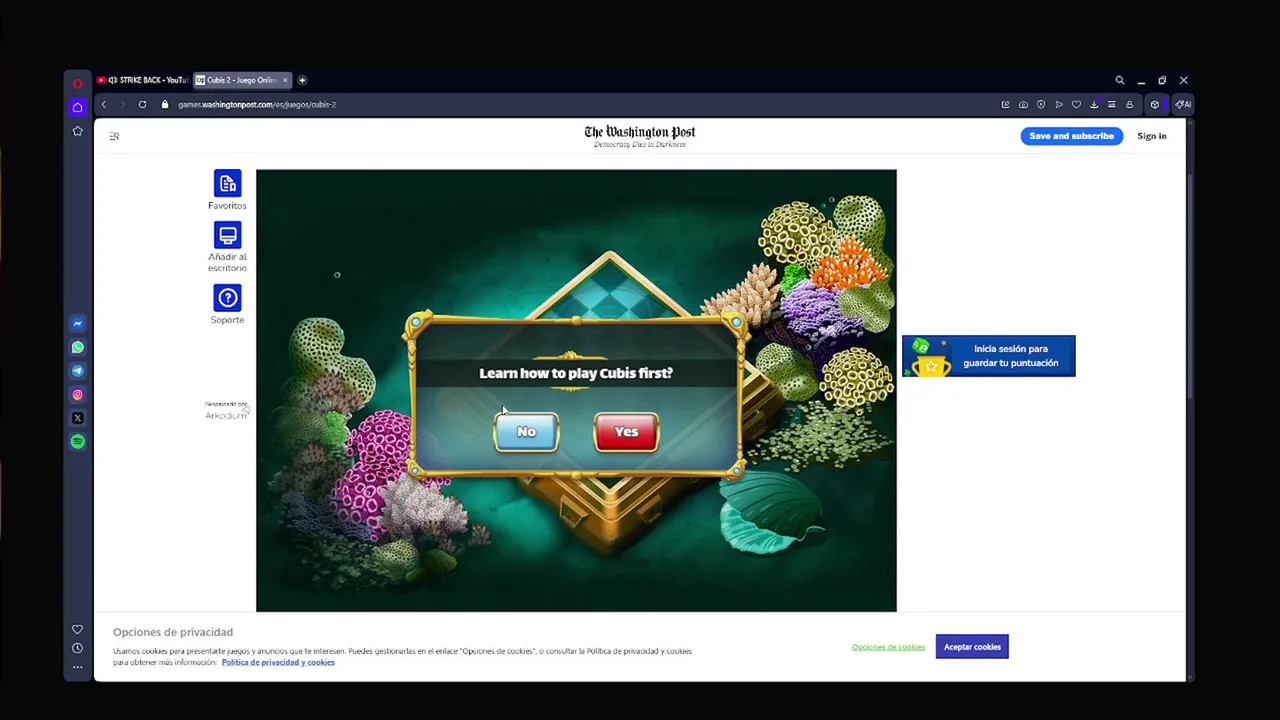Take a snapshot with camera icon
This screenshot has width=1280, height=720.
coord(1023,104)
